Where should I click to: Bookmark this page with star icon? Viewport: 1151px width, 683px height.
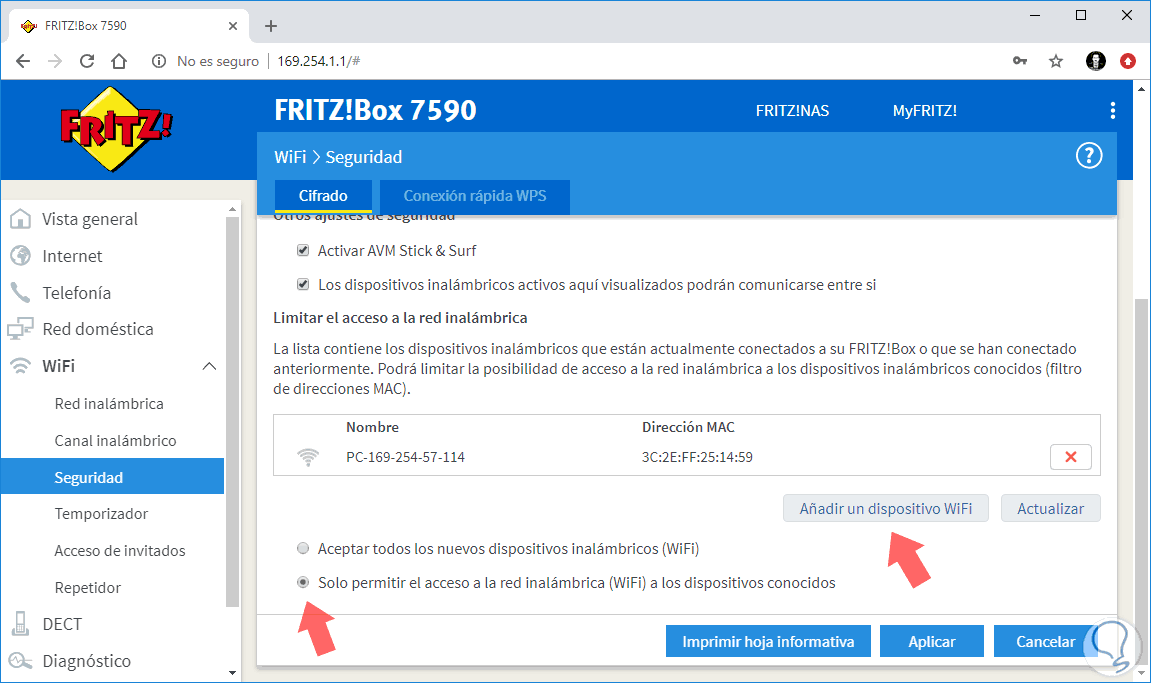coord(1056,61)
